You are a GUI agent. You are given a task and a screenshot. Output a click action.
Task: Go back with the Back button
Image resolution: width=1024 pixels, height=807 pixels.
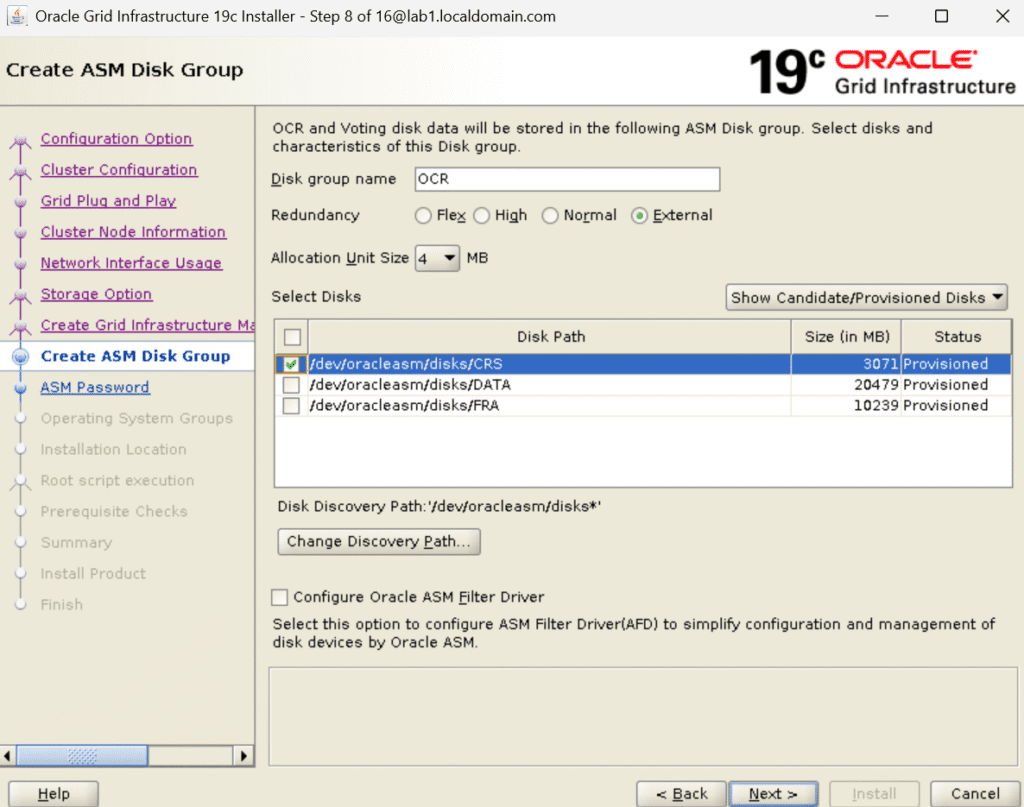(x=682, y=794)
